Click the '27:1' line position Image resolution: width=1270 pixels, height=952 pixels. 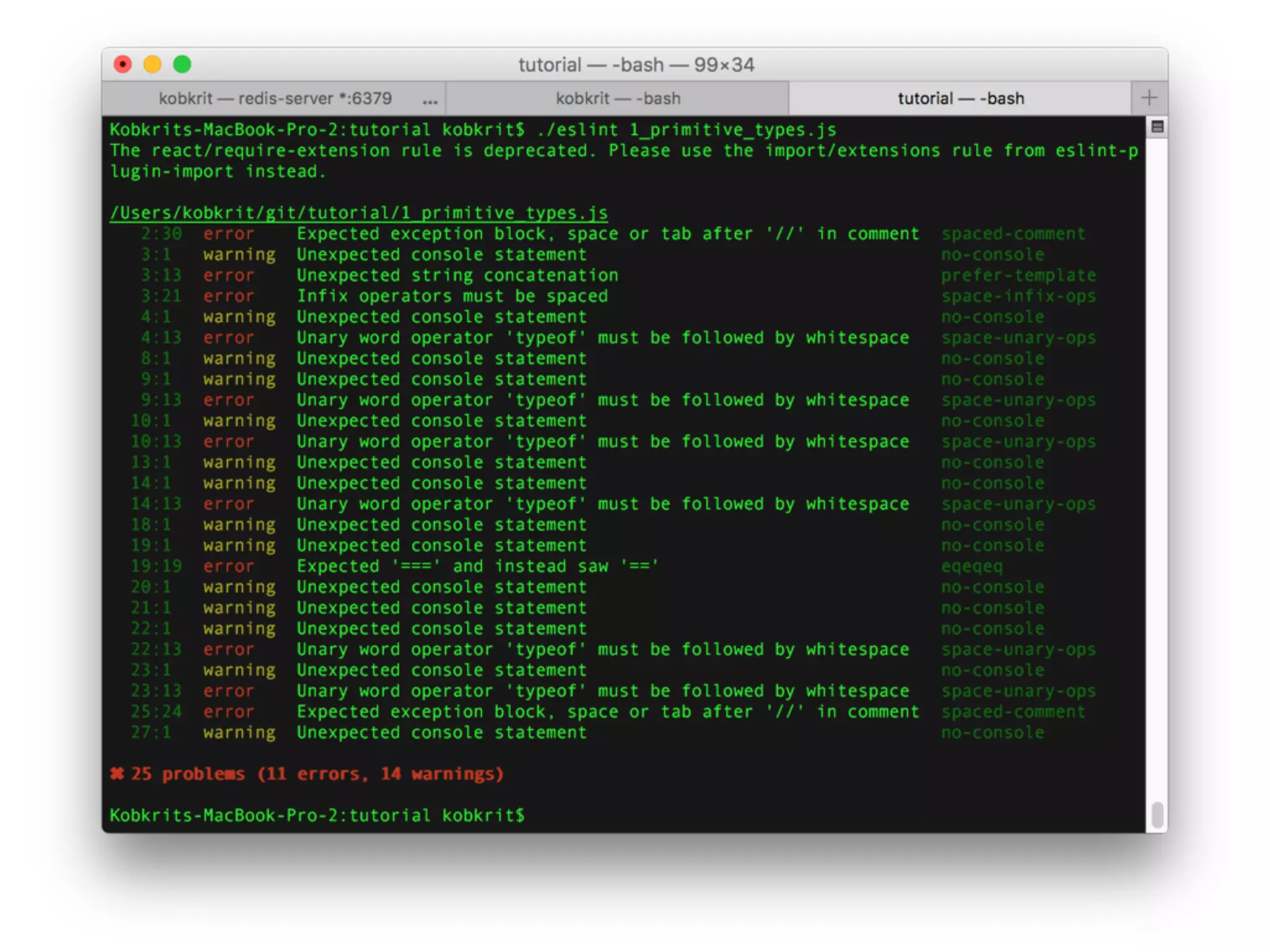pyautogui.click(x=151, y=733)
